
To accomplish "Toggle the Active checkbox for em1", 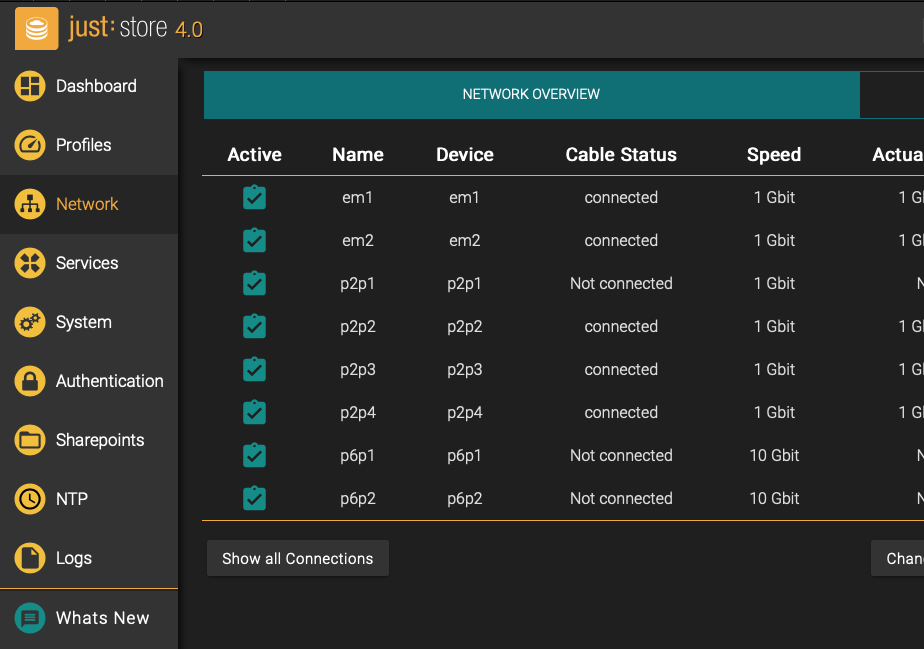I will point(255,197).
